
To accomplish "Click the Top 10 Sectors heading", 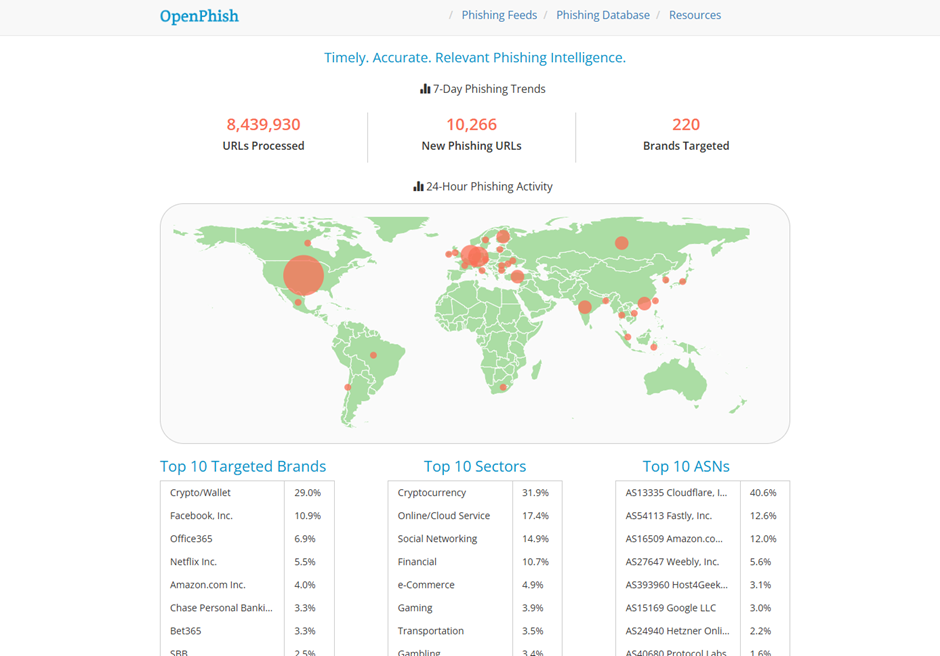I will coord(475,467).
